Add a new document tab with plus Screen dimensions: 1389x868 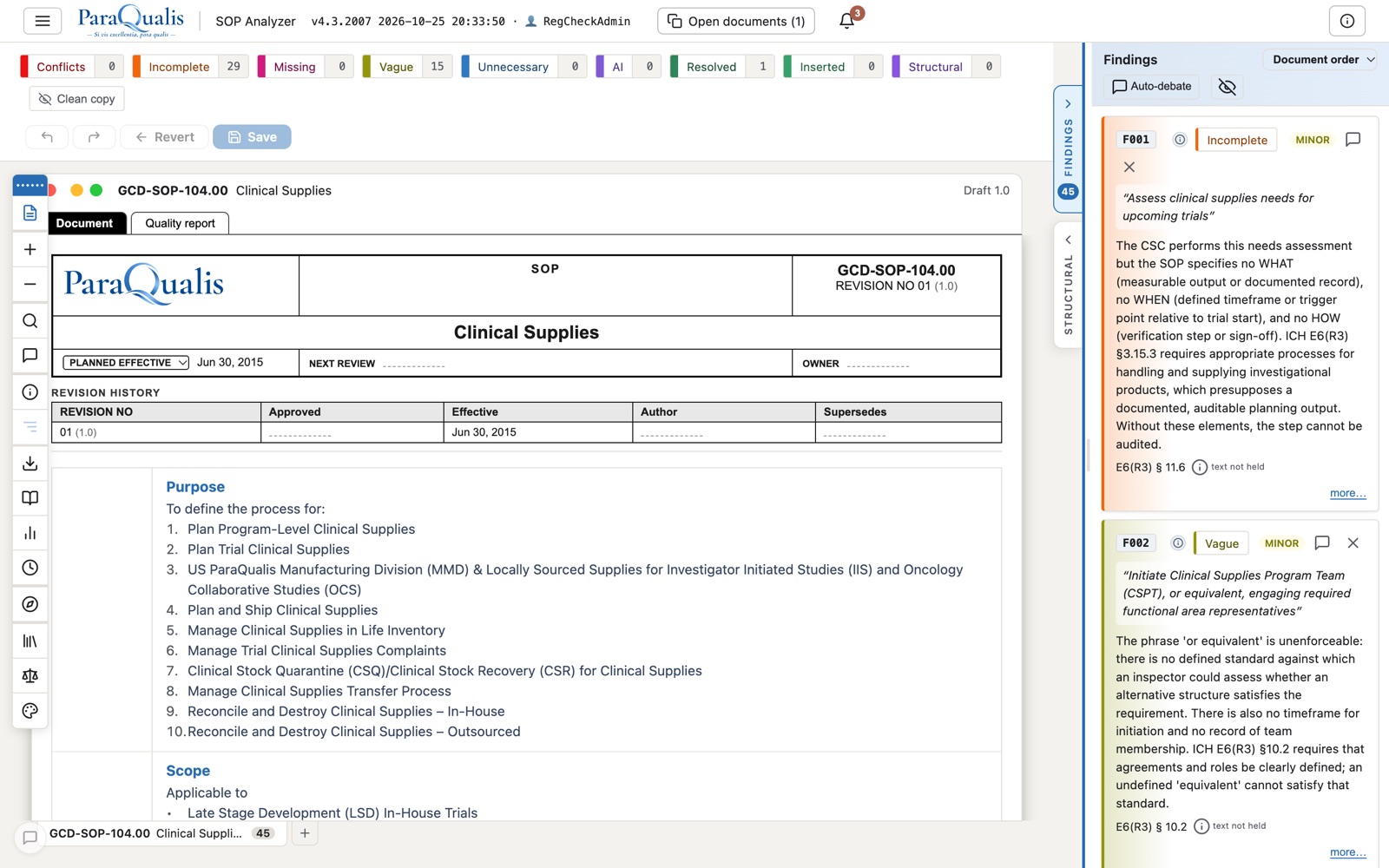(305, 833)
